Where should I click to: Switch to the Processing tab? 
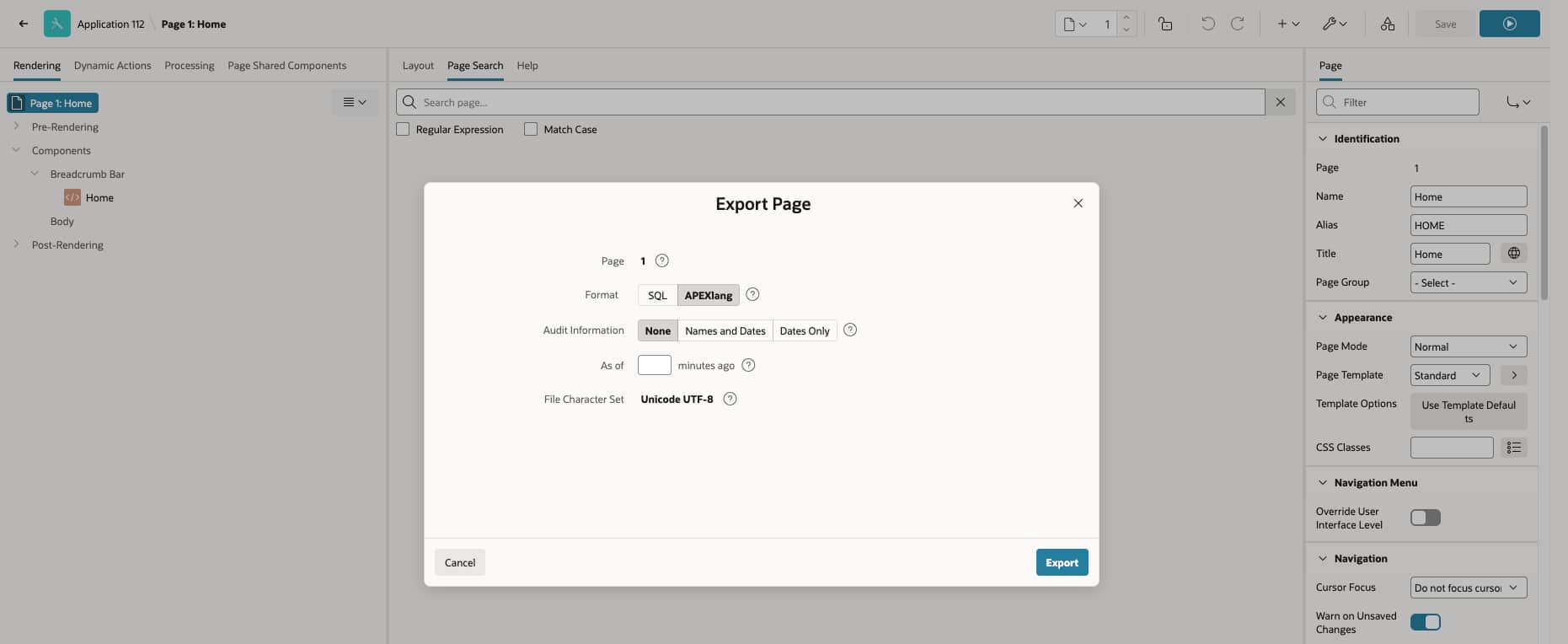pyautogui.click(x=190, y=65)
